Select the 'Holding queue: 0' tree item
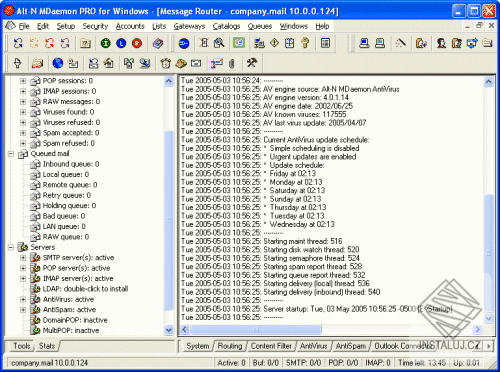Screen dimensions: 500x372 69,206
